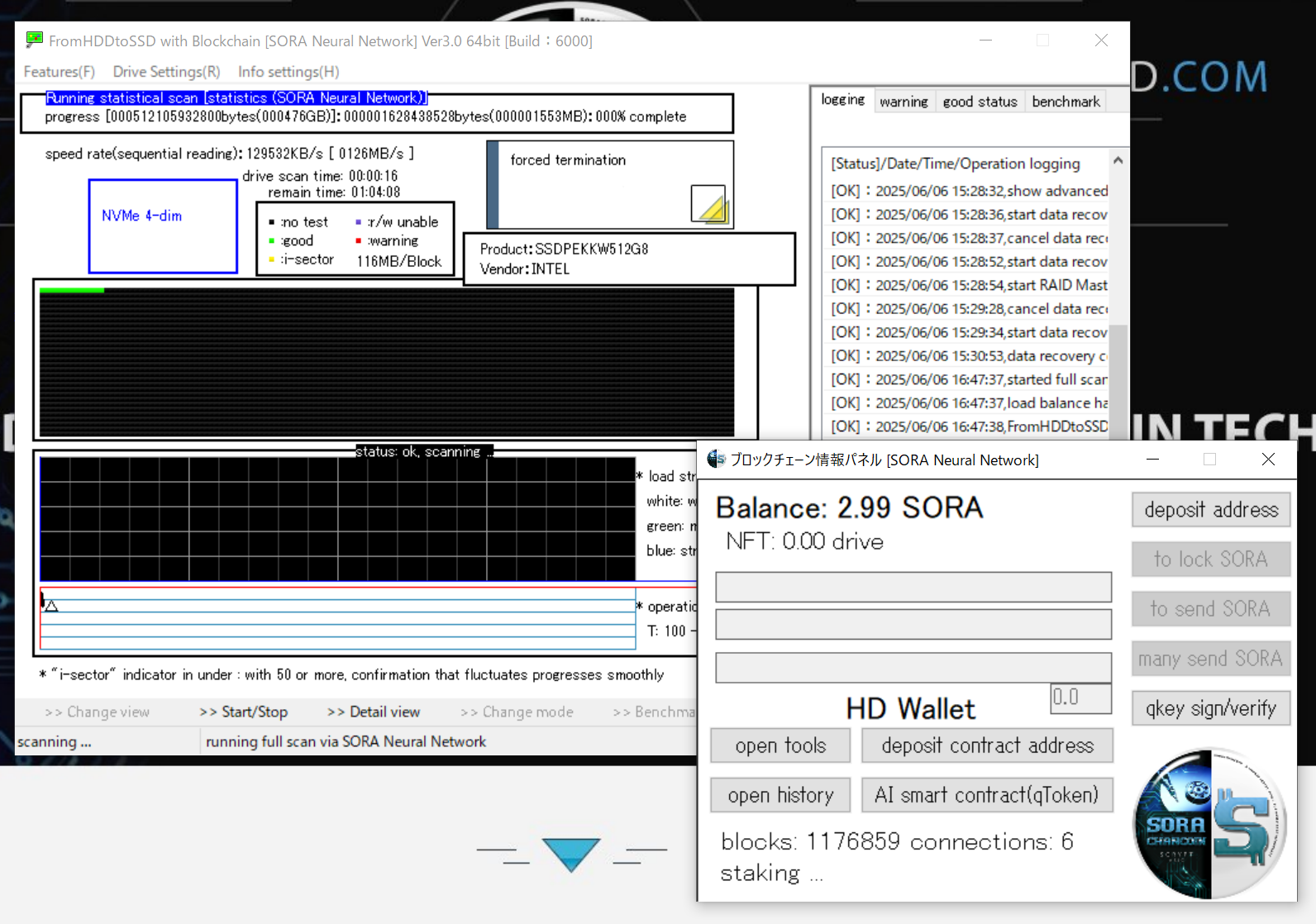The image size is (1316, 924).
Task: Click the blue down-triangle arrow on webpage
Action: (571, 855)
